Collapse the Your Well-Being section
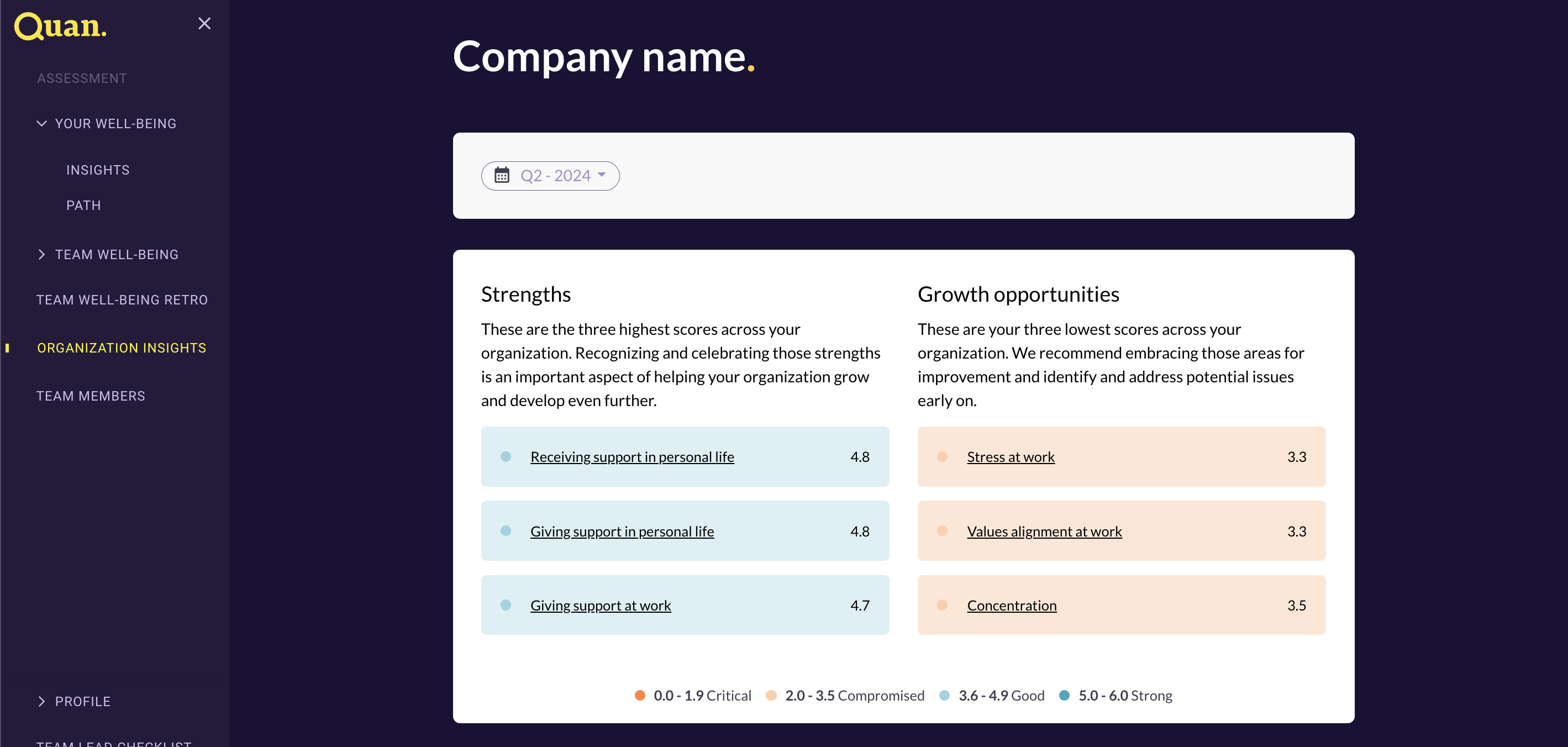This screenshot has width=1568, height=747. 41,124
